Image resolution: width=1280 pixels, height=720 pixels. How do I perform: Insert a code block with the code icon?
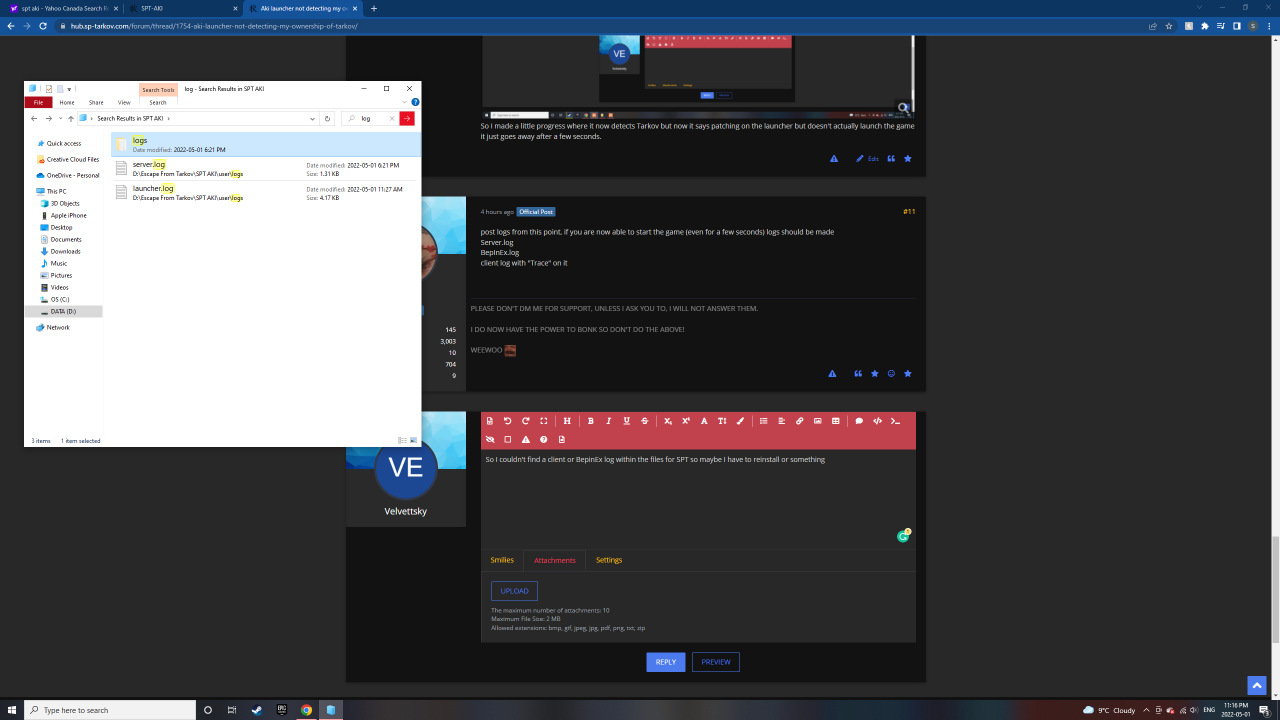pos(877,421)
